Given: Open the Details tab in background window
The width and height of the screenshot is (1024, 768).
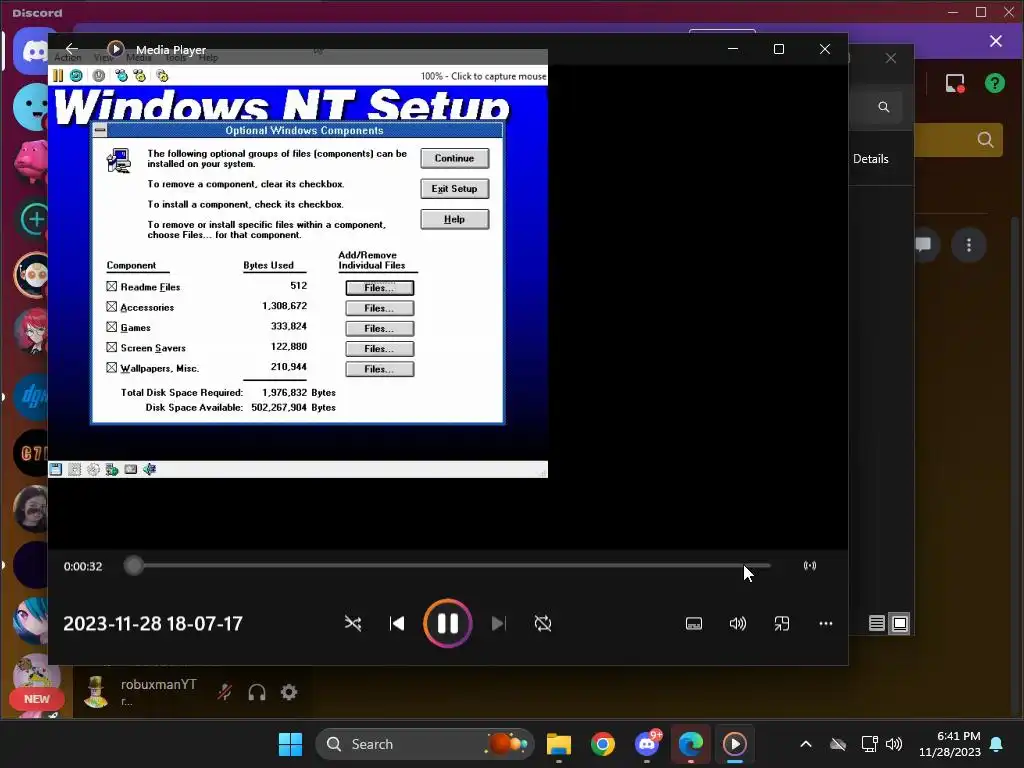Looking at the screenshot, I should coord(871,159).
